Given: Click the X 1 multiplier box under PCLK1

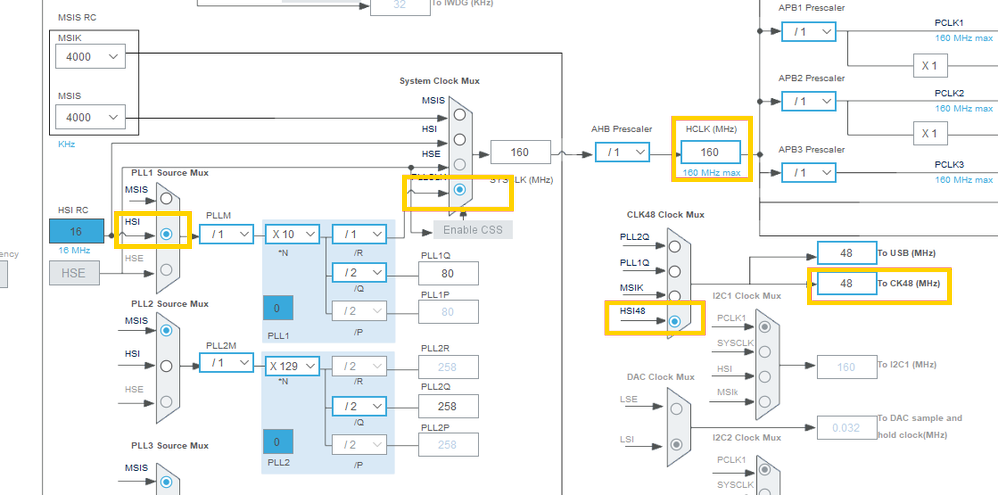Looking at the screenshot, I should pyautogui.click(x=930, y=66).
